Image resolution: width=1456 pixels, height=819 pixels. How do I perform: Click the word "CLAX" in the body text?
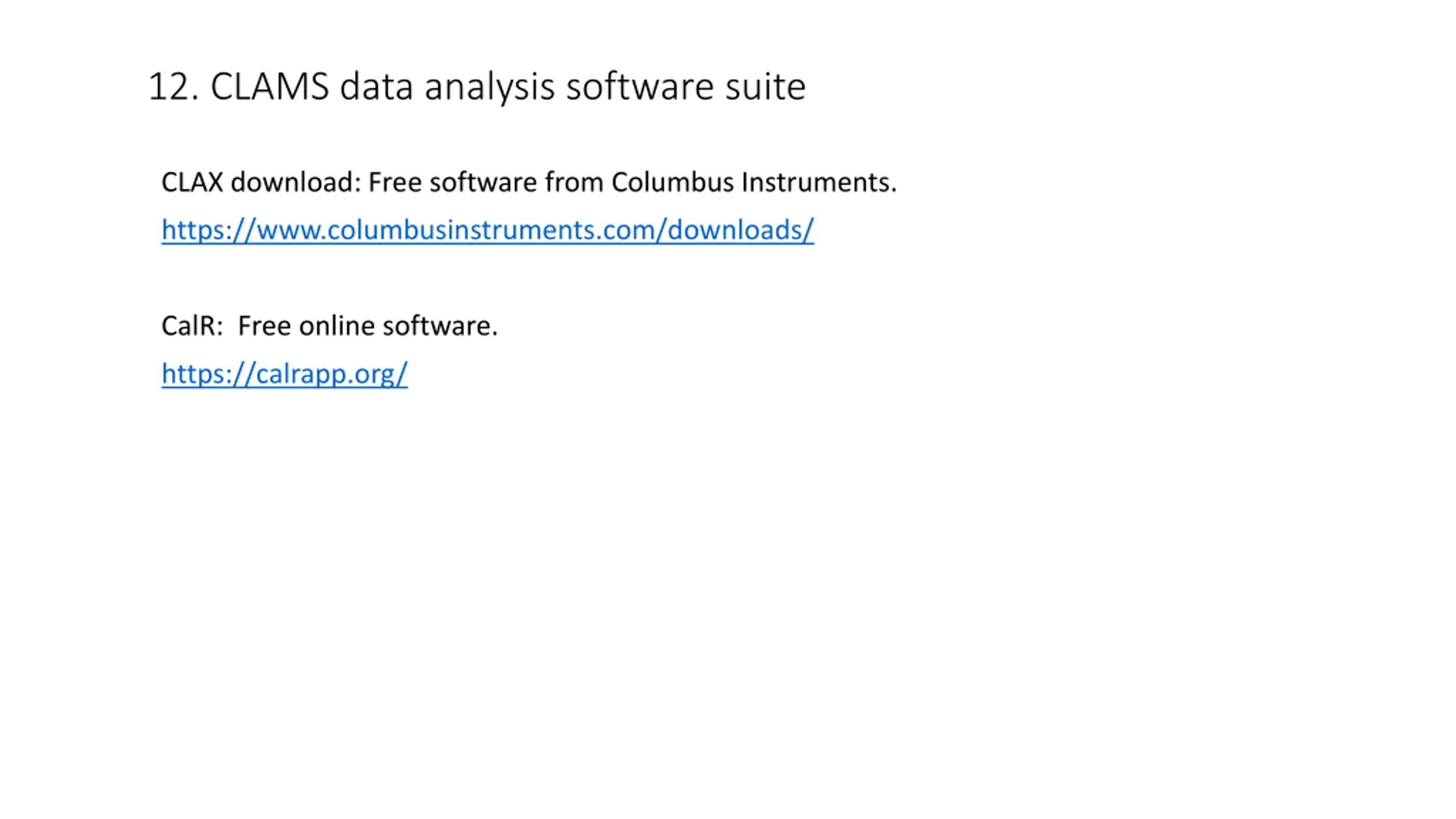(192, 183)
